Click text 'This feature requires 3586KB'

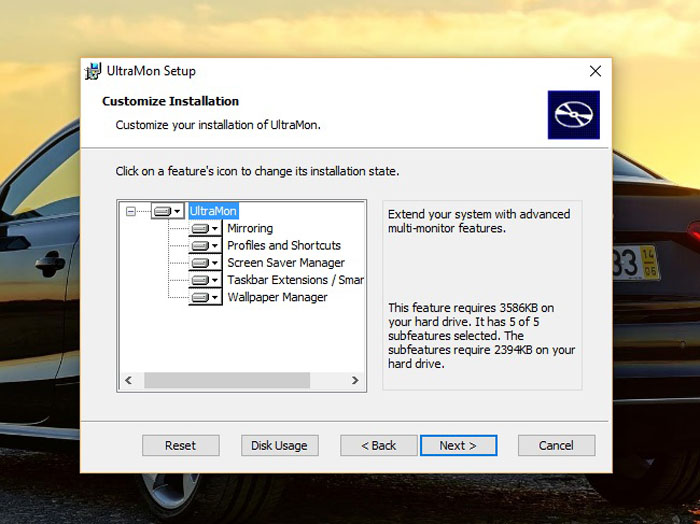465,308
